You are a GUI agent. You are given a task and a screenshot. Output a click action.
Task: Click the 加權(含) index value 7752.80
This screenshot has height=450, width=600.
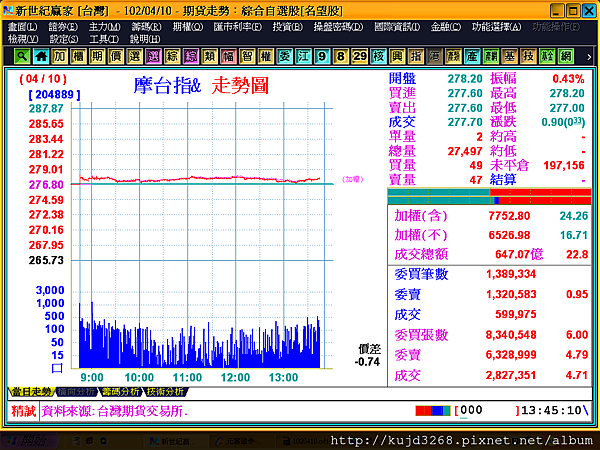click(509, 216)
